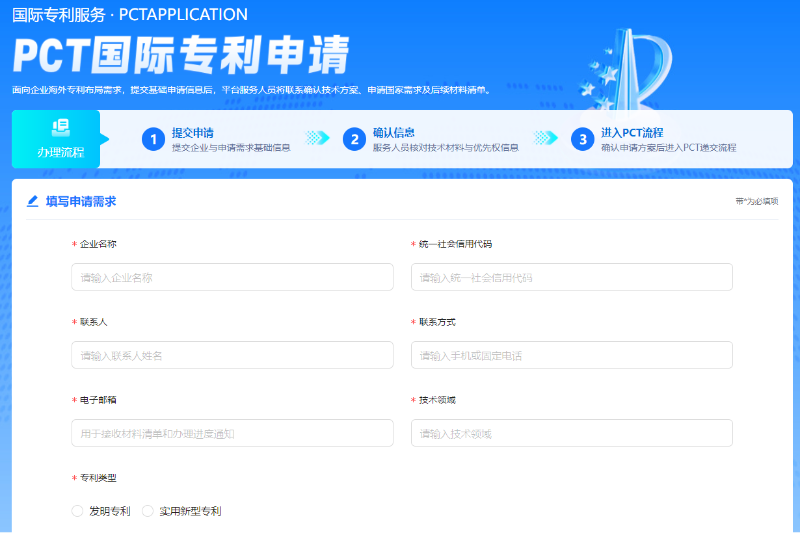Image resolution: width=800 pixels, height=533 pixels.
Task: Click the 企业名称 field label
Action: pyautogui.click(x=98, y=244)
